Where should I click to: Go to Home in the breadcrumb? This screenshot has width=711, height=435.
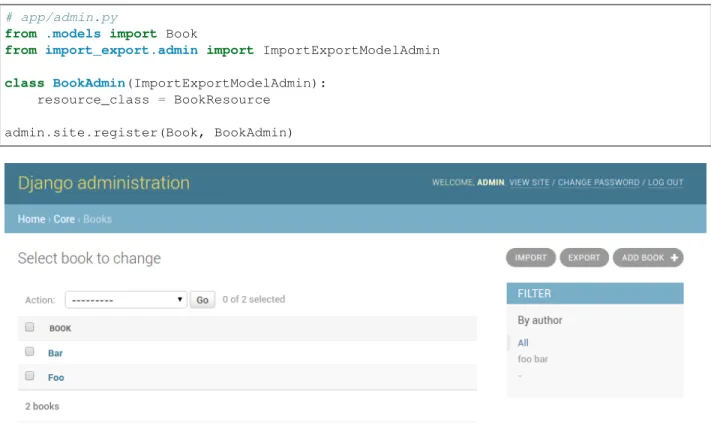click(31, 219)
